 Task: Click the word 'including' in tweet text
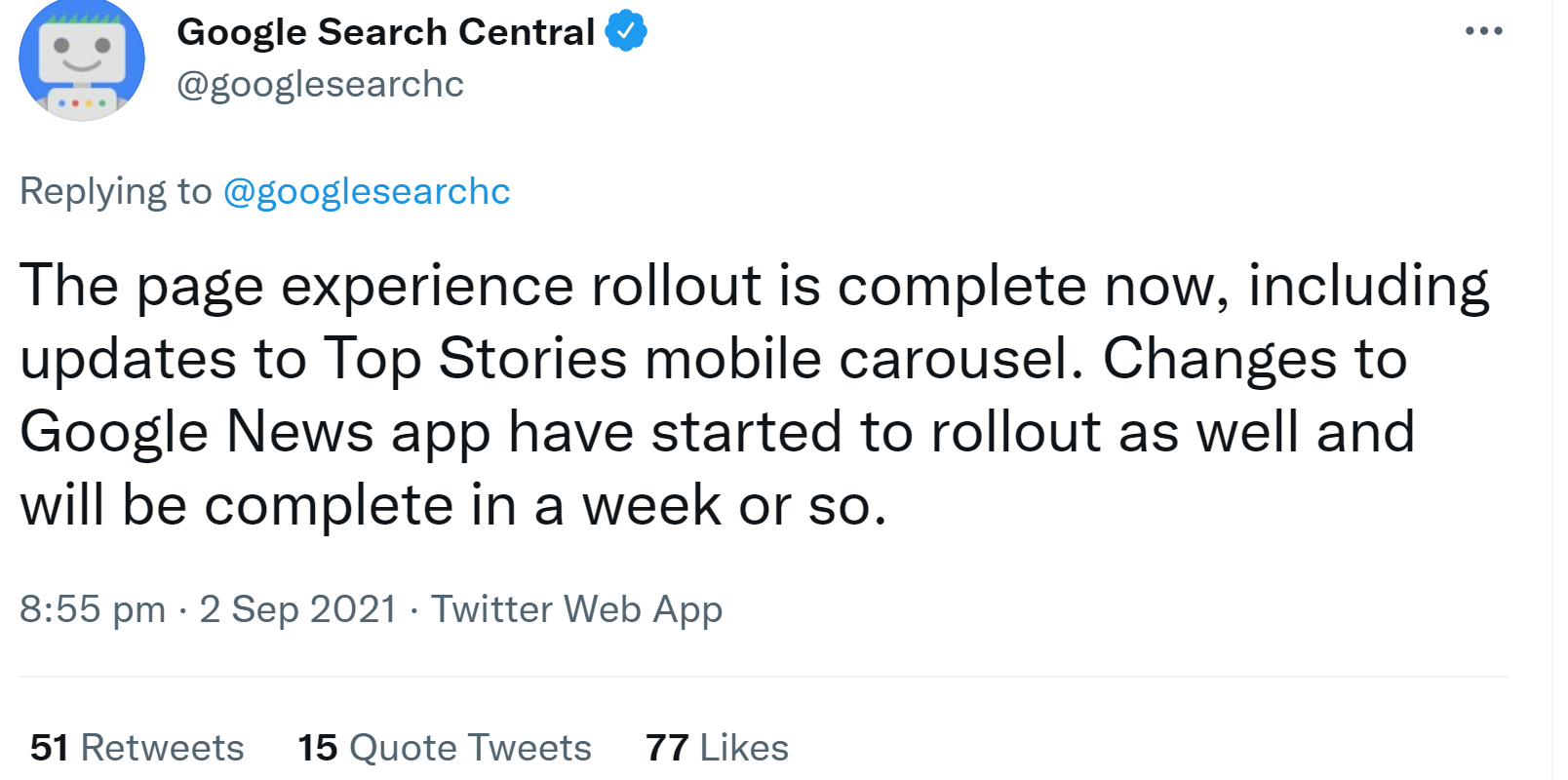[x=1368, y=287]
